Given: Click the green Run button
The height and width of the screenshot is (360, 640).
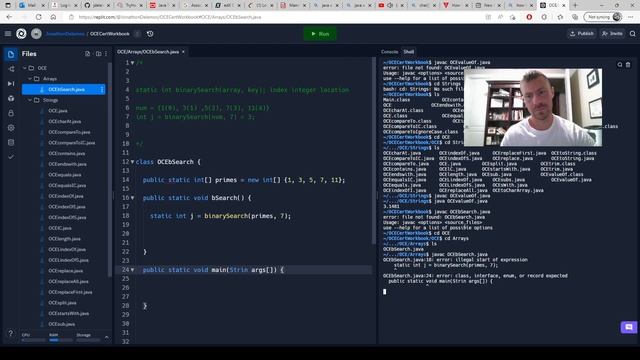Looking at the screenshot, I should [320, 34].
